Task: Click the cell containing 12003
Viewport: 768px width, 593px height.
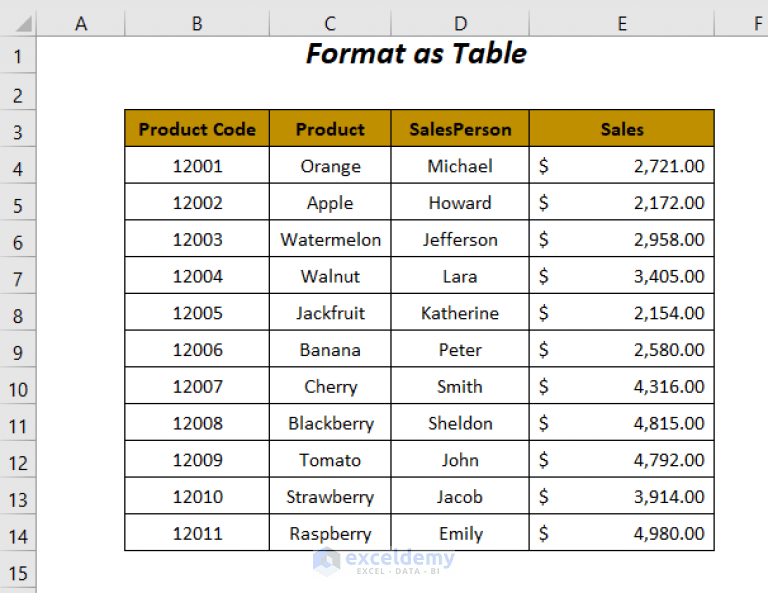Action: pyautogui.click(x=197, y=239)
